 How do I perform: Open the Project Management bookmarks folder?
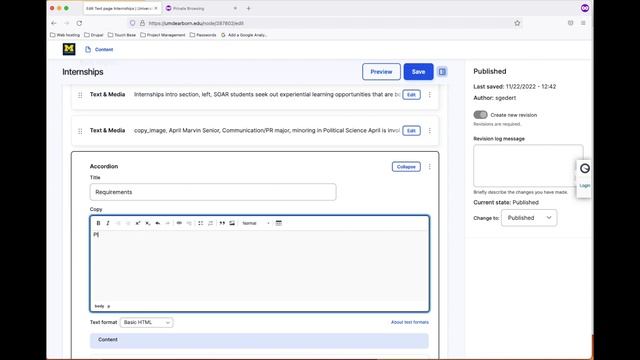click(x=162, y=35)
